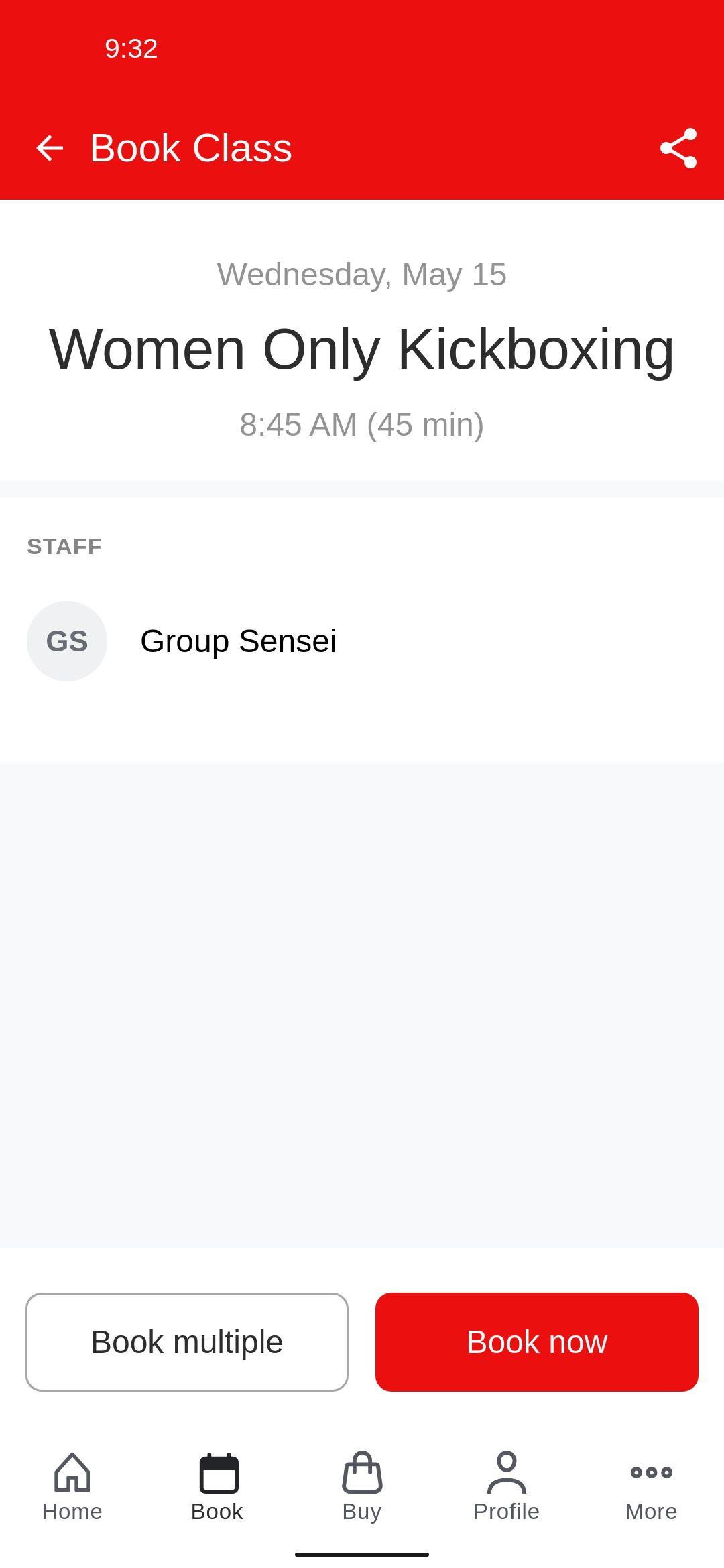Tap the Profile tab label
The height and width of the screenshot is (1568, 724).
click(507, 1512)
